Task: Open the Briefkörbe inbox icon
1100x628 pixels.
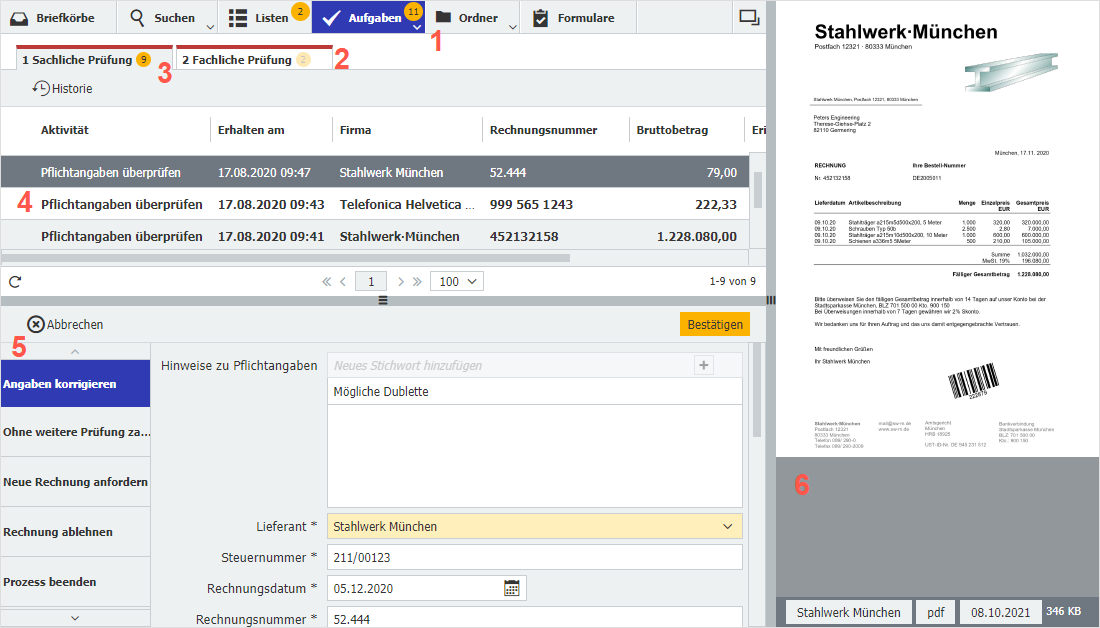Action: pos(19,17)
